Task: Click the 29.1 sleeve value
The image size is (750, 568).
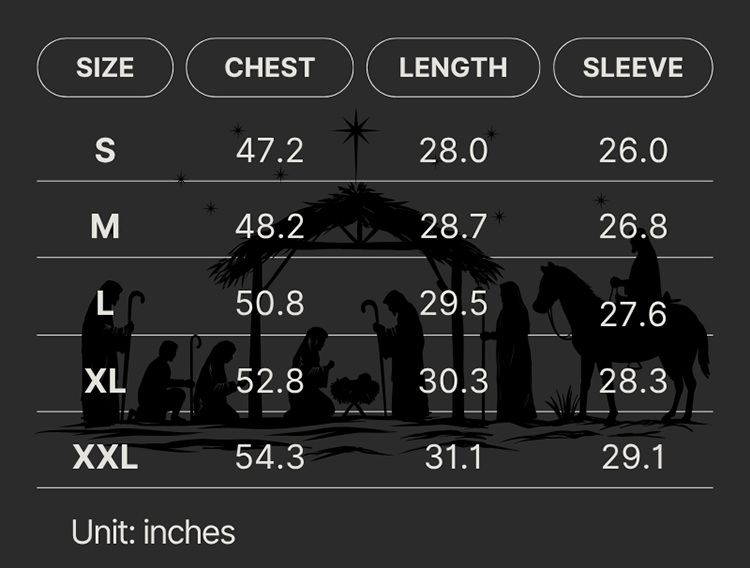Action: pyautogui.click(x=633, y=458)
